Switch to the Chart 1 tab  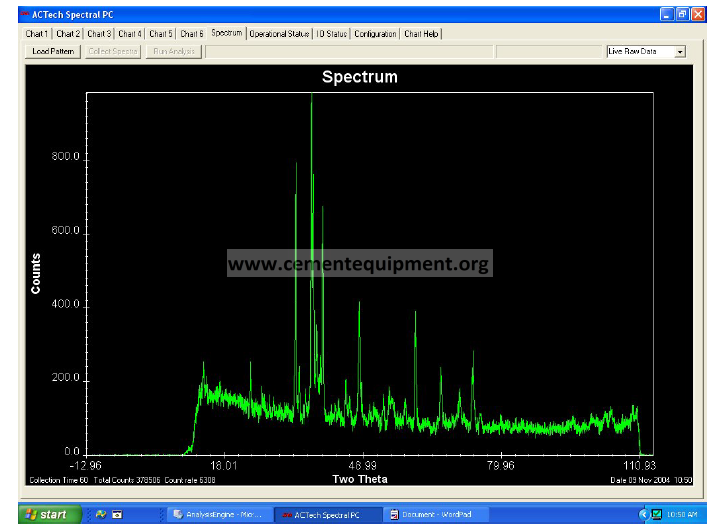tap(37, 34)
